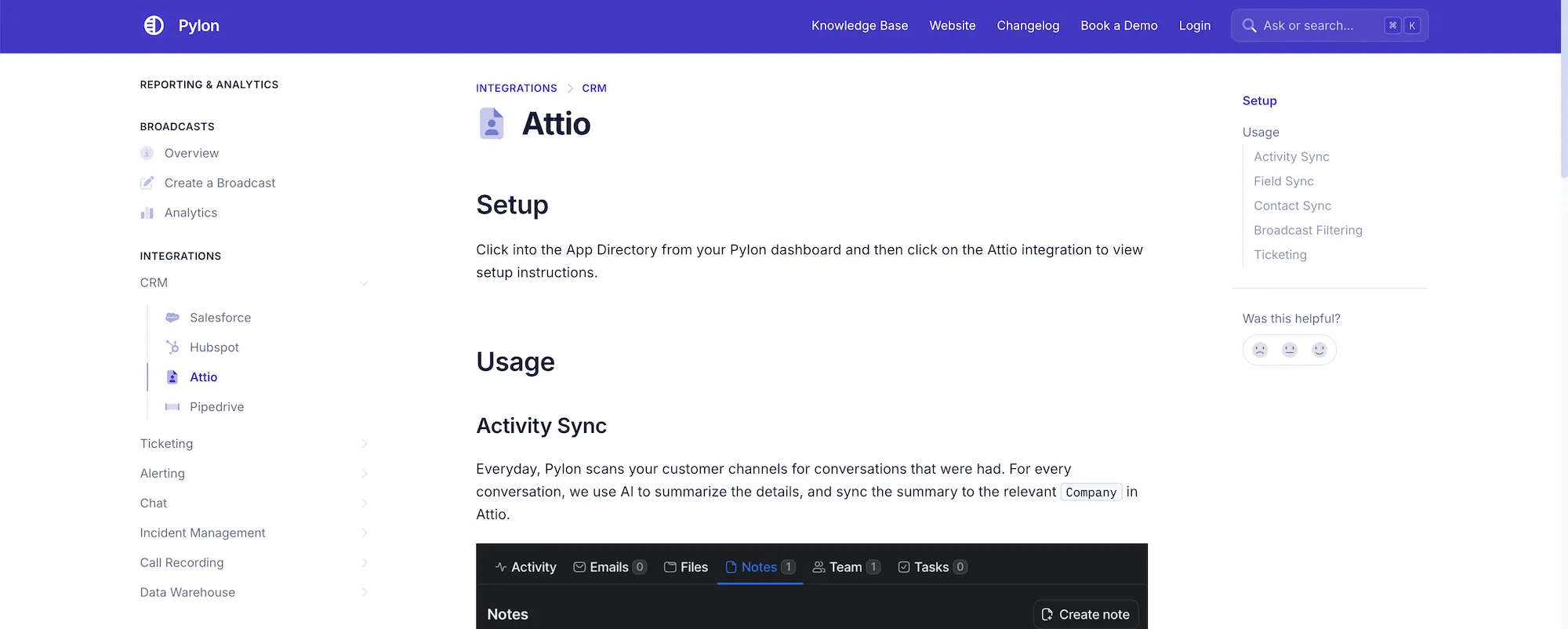Jump to Activity Sync section

pos(1291,157)
